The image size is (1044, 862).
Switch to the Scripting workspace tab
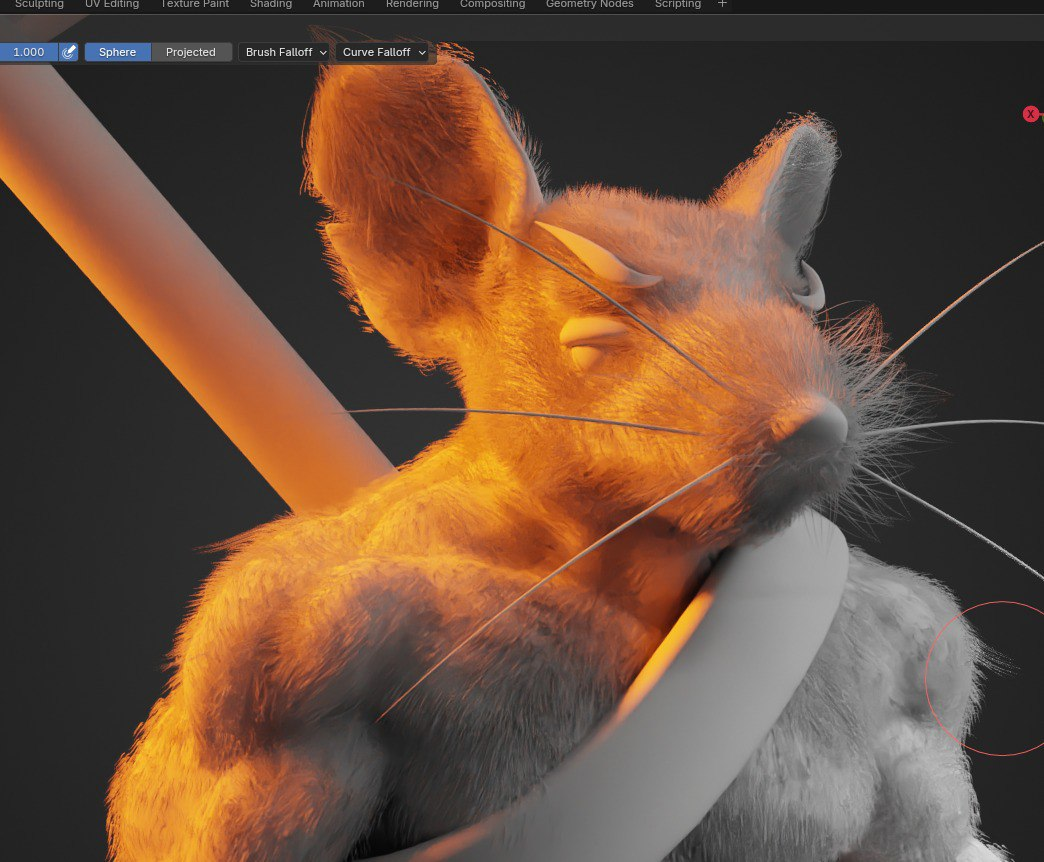(678, 4)
